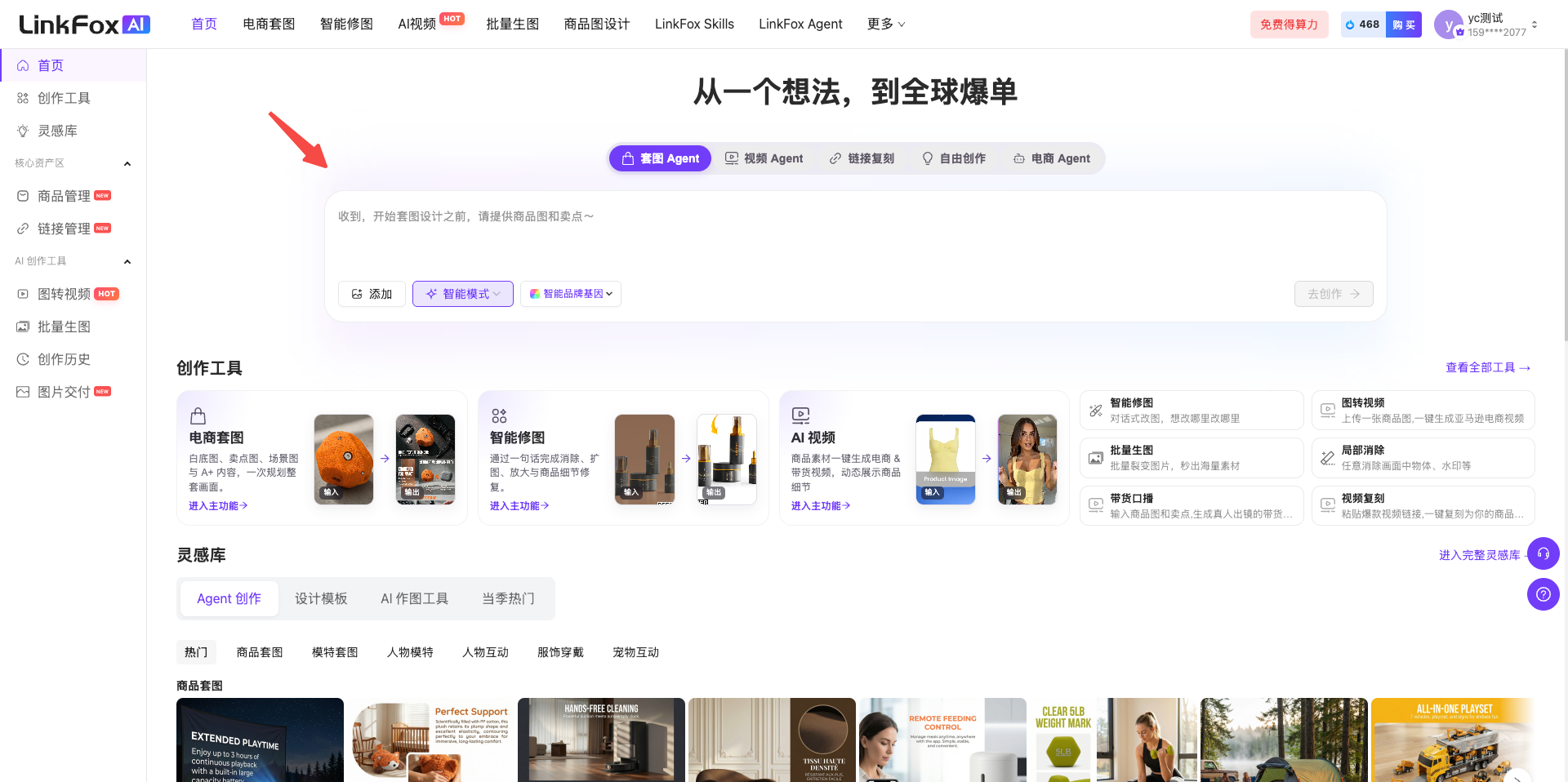Viewport: 1568px width, 782px height.
Task: Open 智能修图 tool card in the right grid
Action: pyautogui.click(x=1192, y=411)
